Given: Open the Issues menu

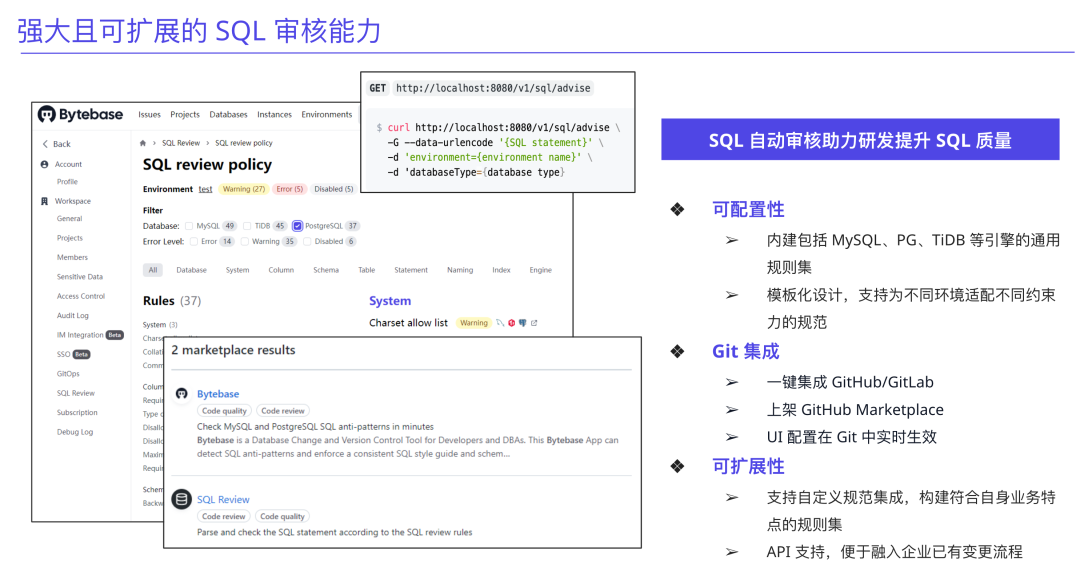Looking at the screenshot, I should point(149,115).
